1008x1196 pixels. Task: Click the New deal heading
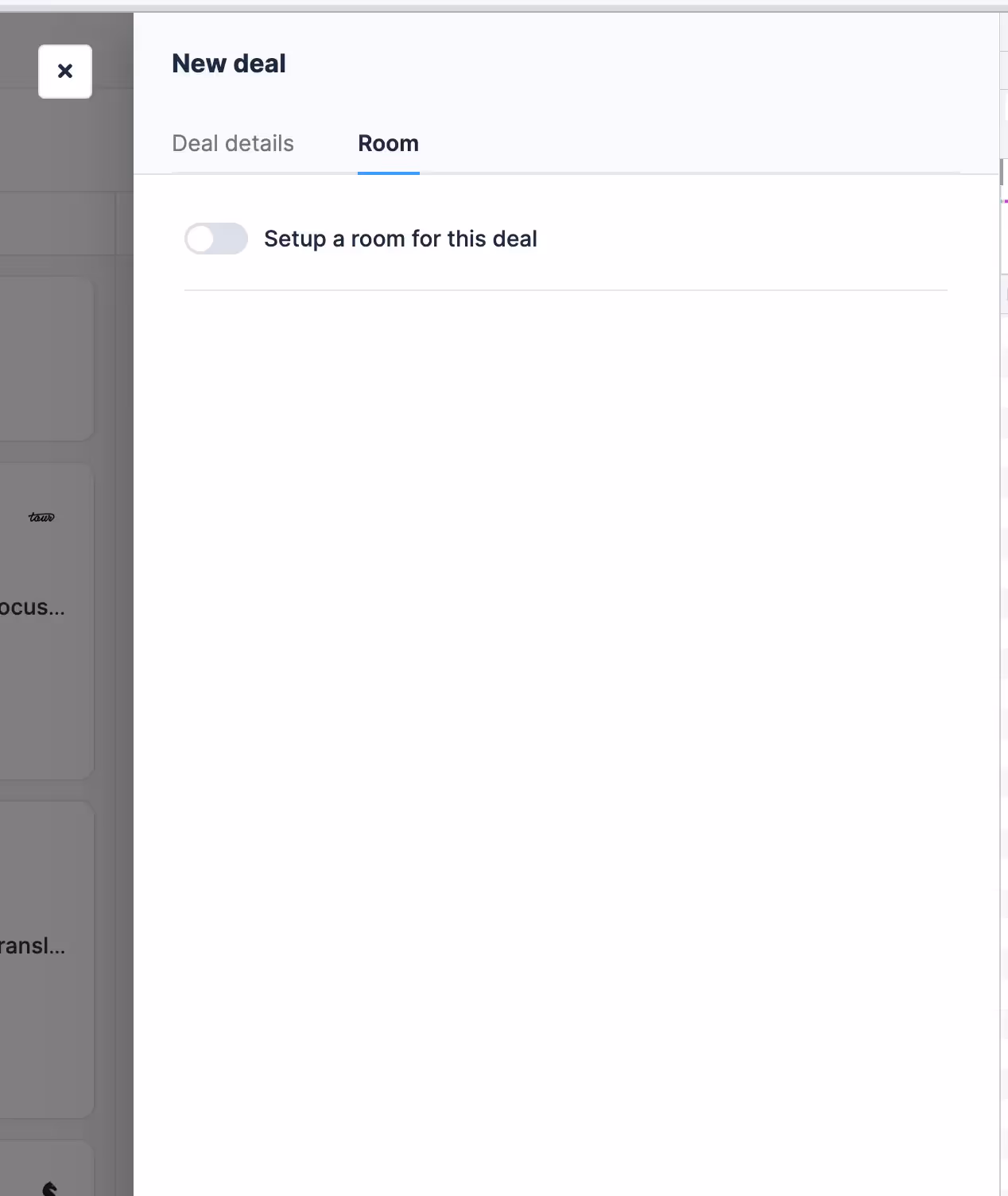pos(229,64)
